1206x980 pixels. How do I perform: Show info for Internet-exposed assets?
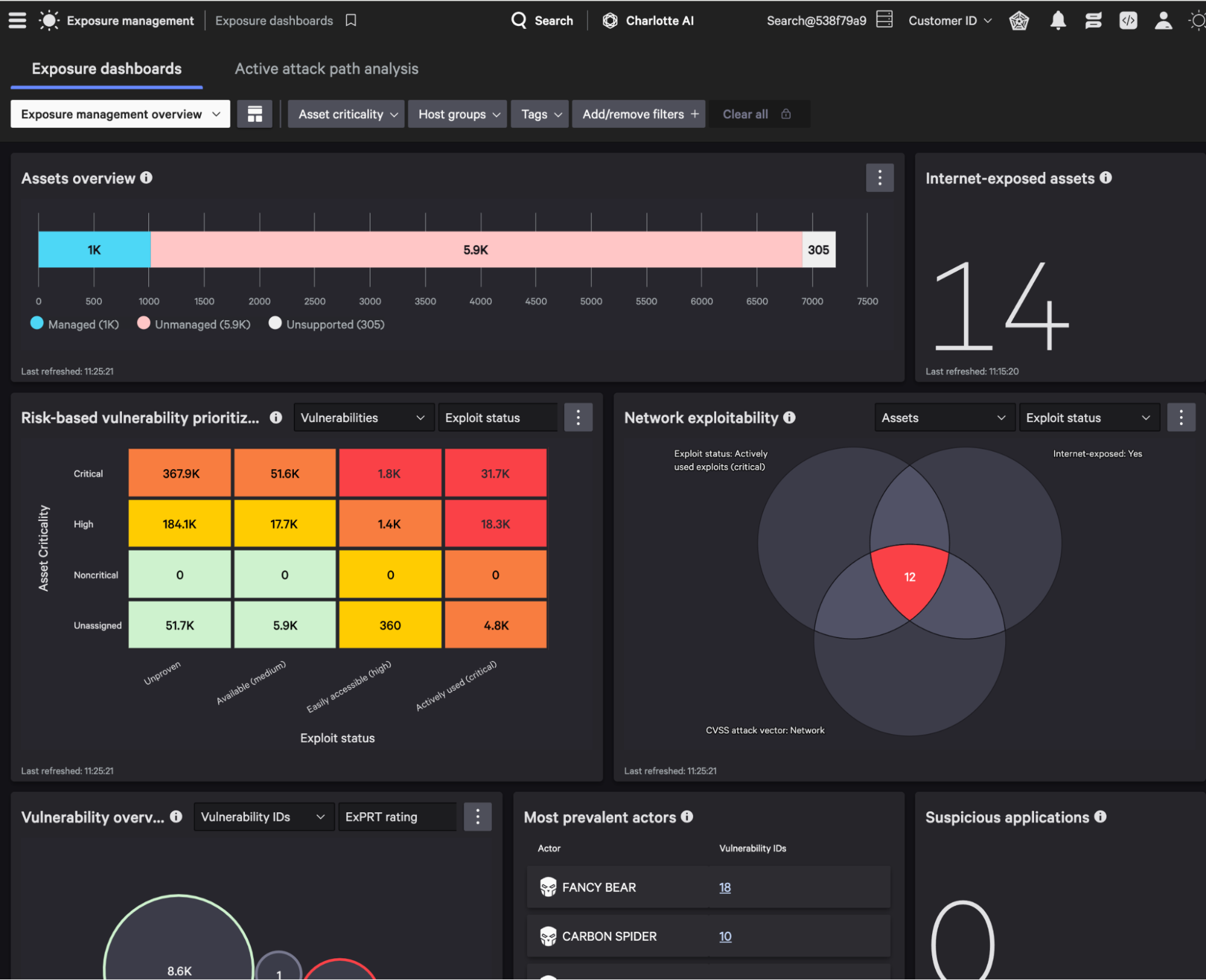1105,177
